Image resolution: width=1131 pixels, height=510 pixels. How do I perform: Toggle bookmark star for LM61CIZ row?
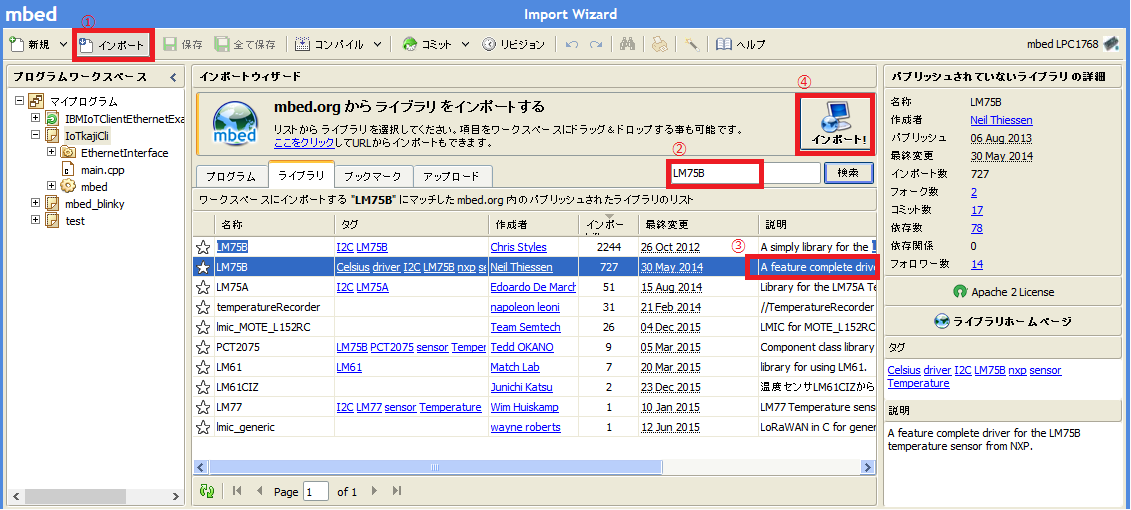click(x=203, y=387)
